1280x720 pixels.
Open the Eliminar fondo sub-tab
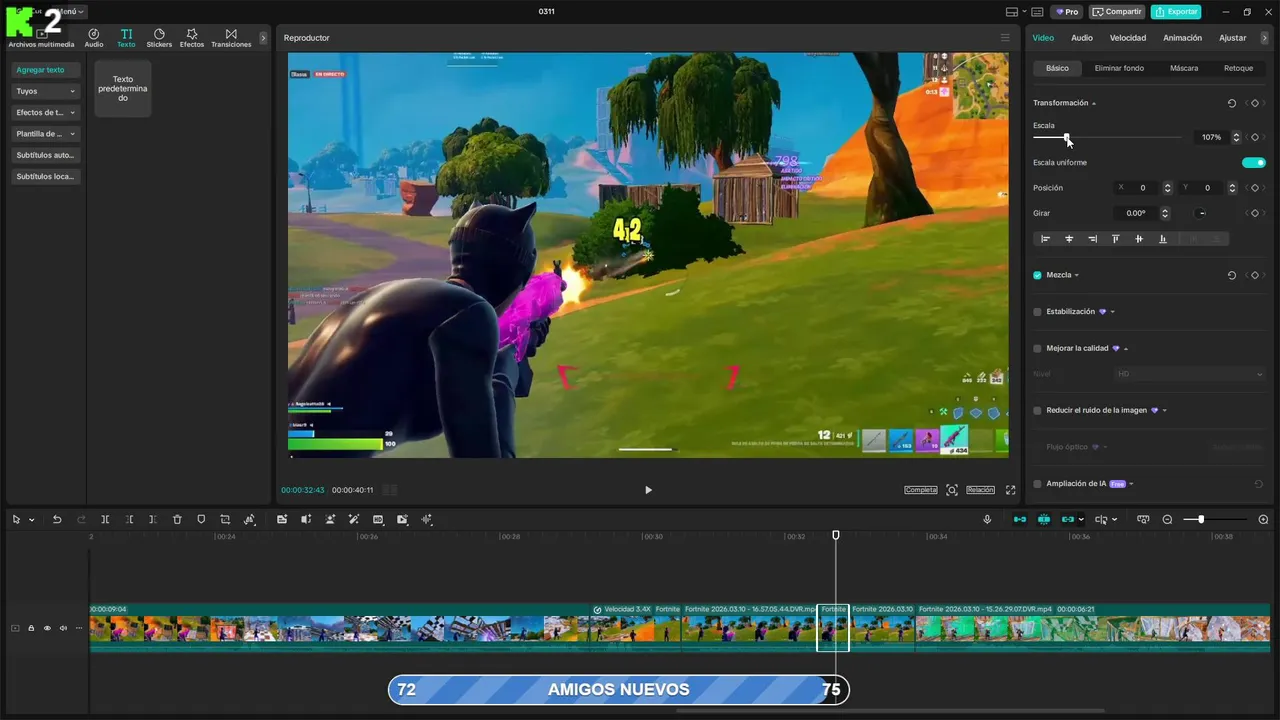1119,68
